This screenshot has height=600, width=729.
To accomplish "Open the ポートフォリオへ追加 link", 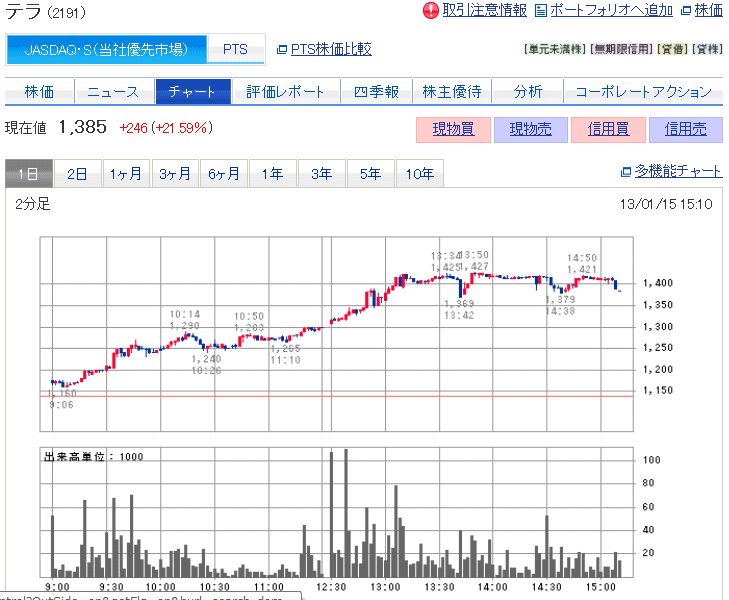I will click(x=611, y=10).
